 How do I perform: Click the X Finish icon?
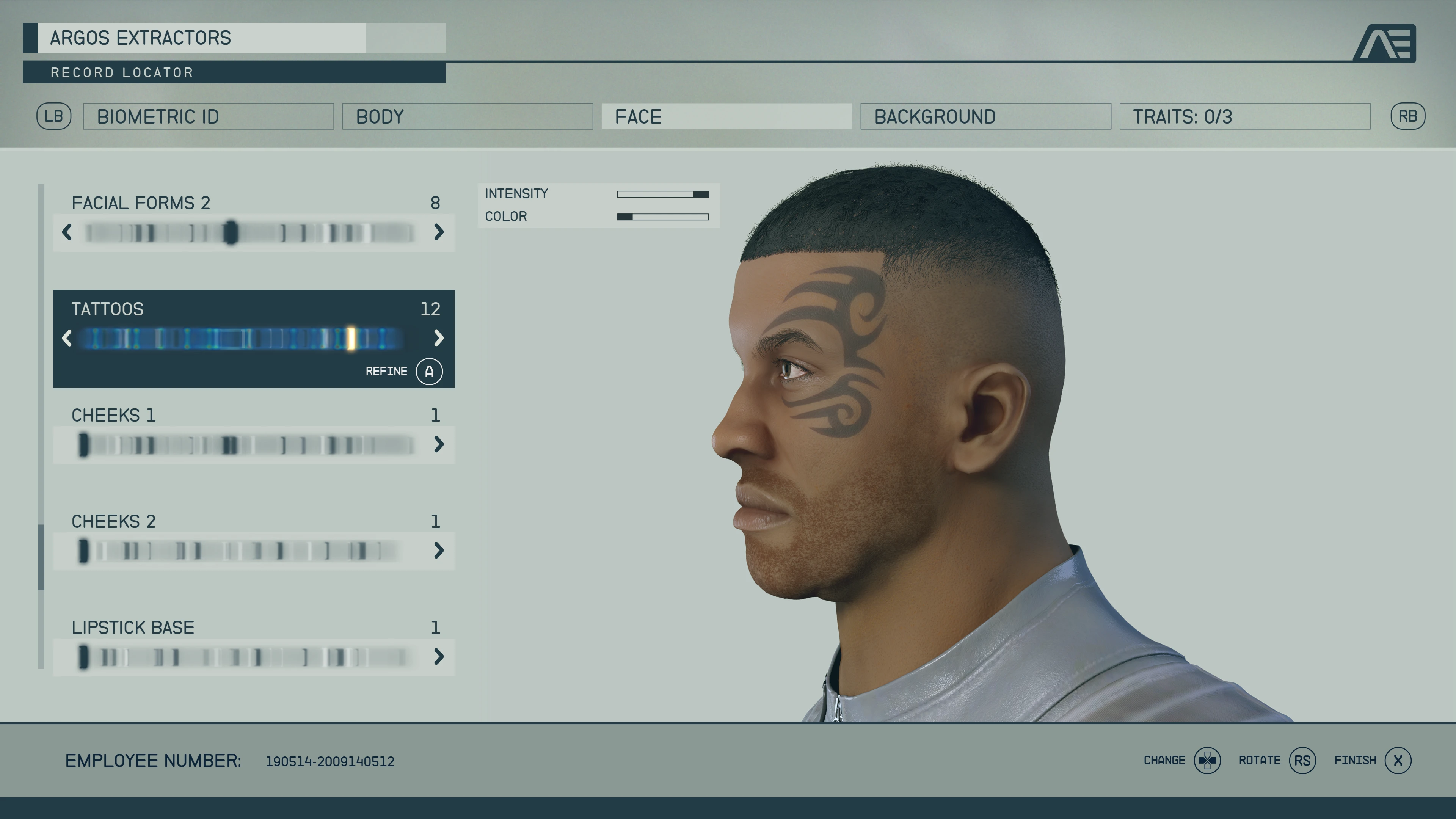pos(1398,760)
